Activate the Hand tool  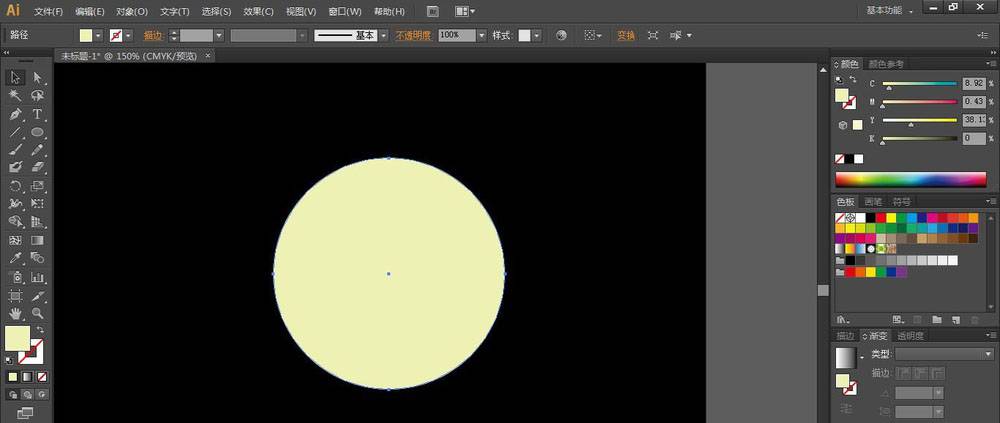click(x=16, y=313)
